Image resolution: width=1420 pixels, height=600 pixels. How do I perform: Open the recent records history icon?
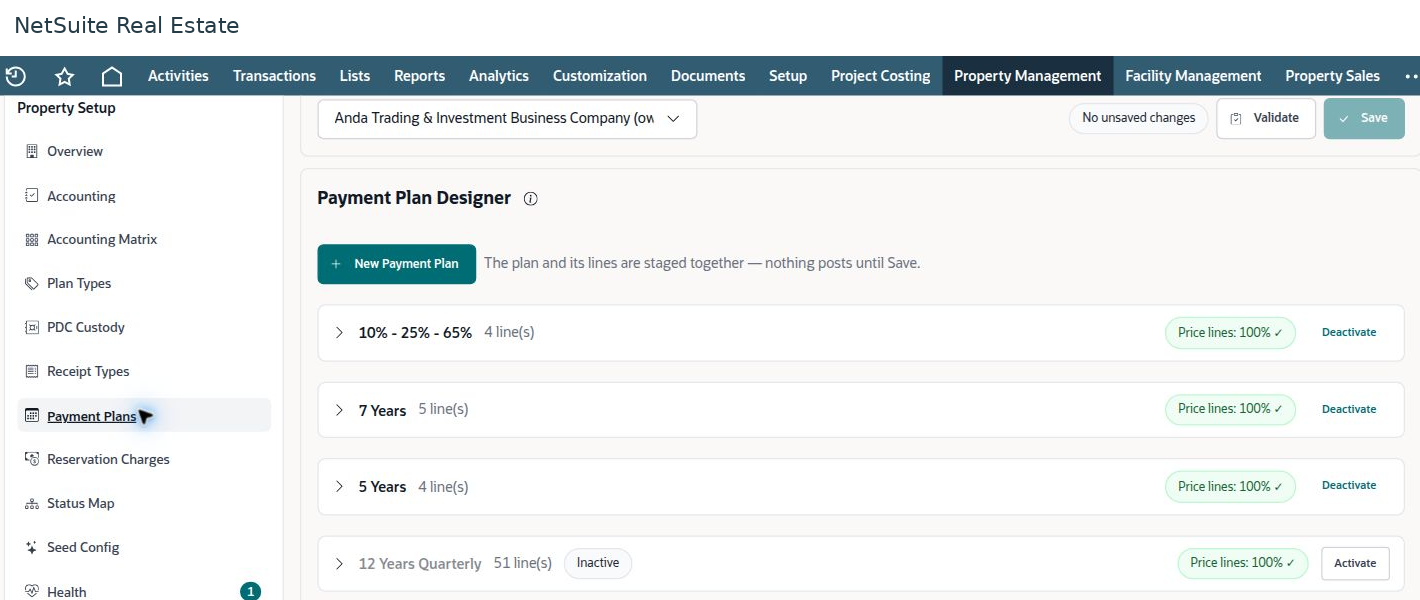click(15, 76)
